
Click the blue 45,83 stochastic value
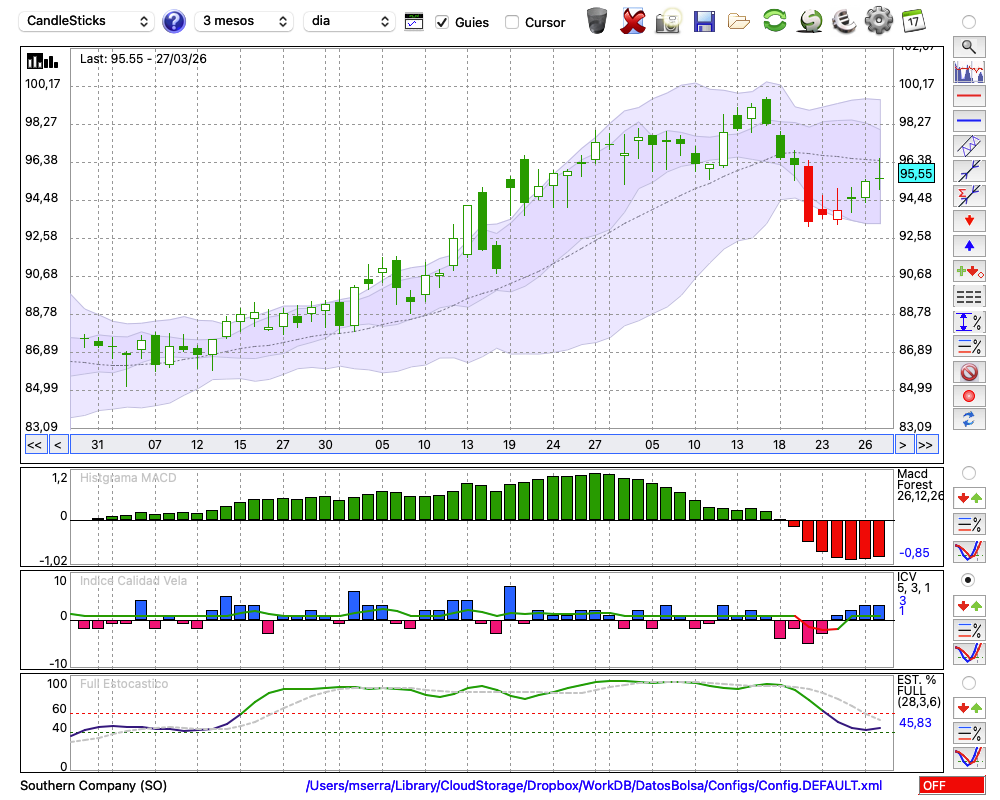point(915,723)
